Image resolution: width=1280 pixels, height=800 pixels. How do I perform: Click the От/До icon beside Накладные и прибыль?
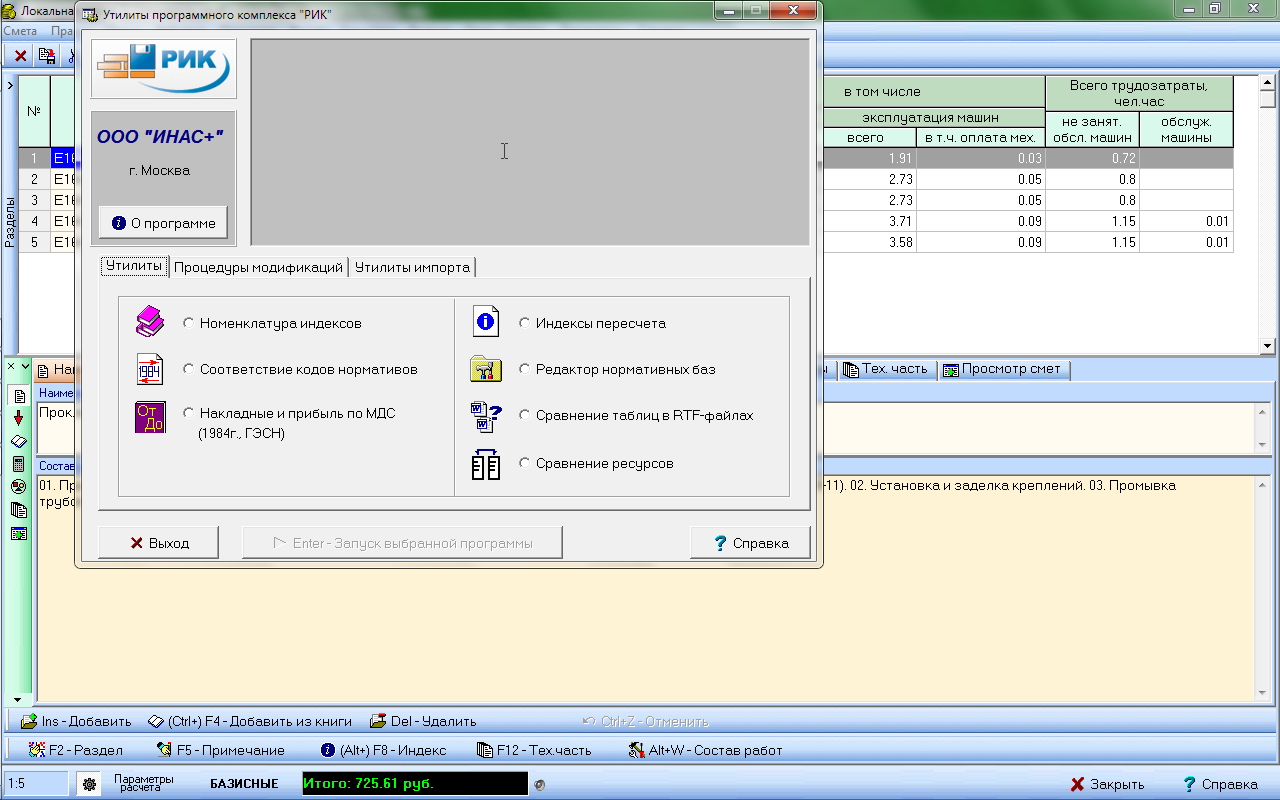(150, 417)
